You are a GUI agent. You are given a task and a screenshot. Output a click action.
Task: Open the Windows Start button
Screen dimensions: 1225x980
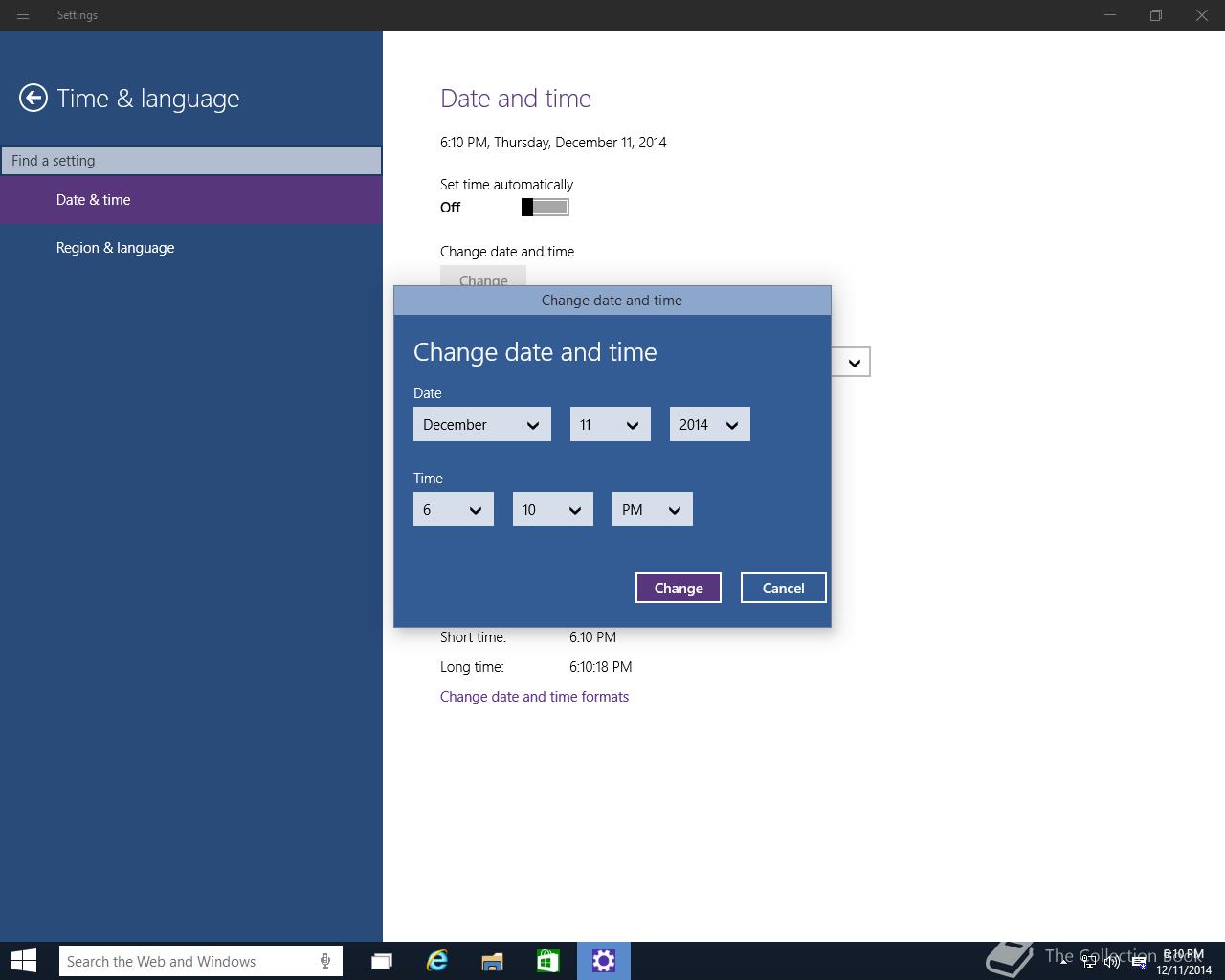click(x=24, y=961)
